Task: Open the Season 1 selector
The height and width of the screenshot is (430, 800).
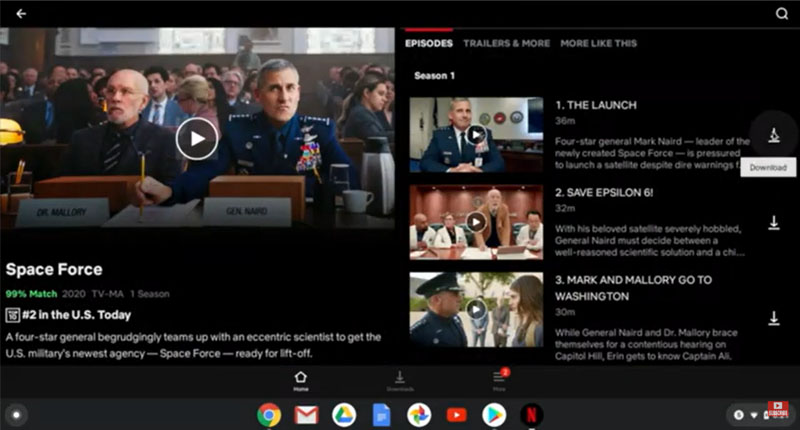Action: pyautogui.click(x=434, y=75)
